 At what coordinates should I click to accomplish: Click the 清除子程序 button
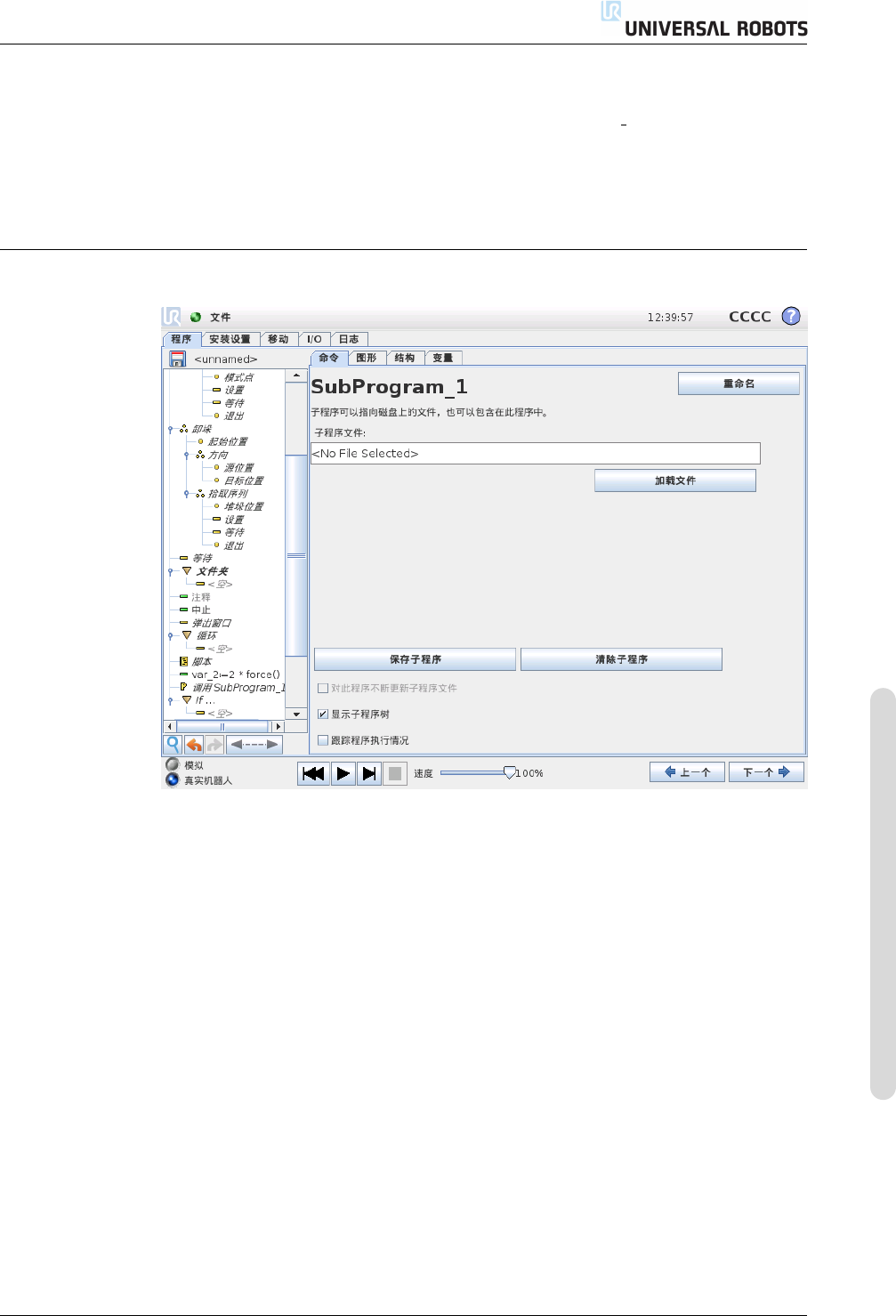pyautogui.click(x=621, y=659)
